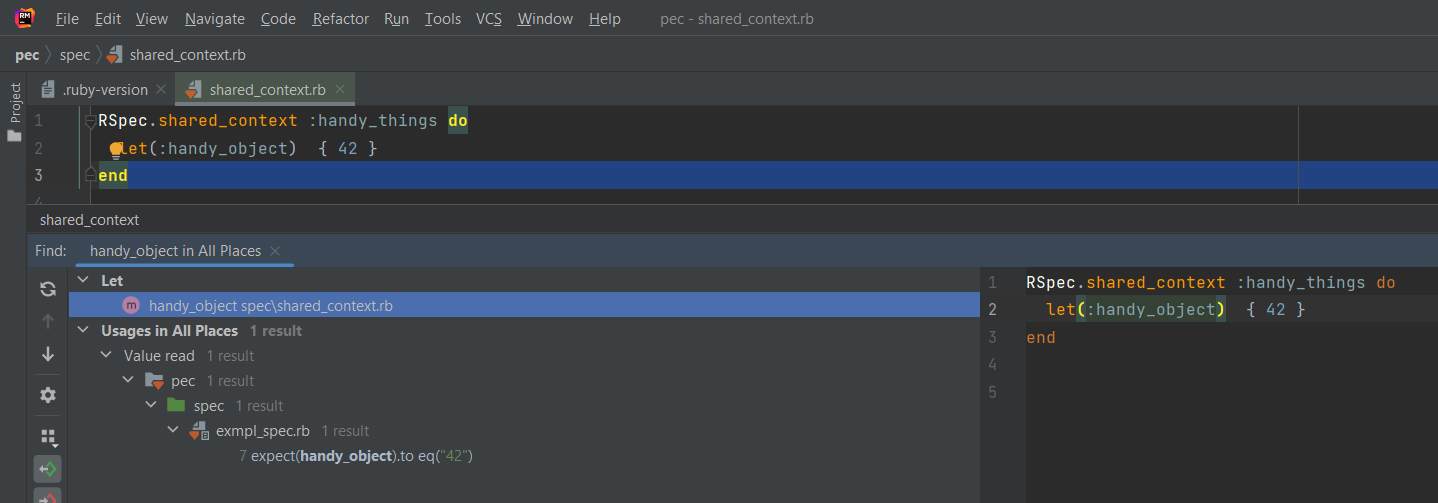This screenshot has width=1438, height=503.
Task: Close the shared_context.rb editor tab
Action: click(342, 89)
